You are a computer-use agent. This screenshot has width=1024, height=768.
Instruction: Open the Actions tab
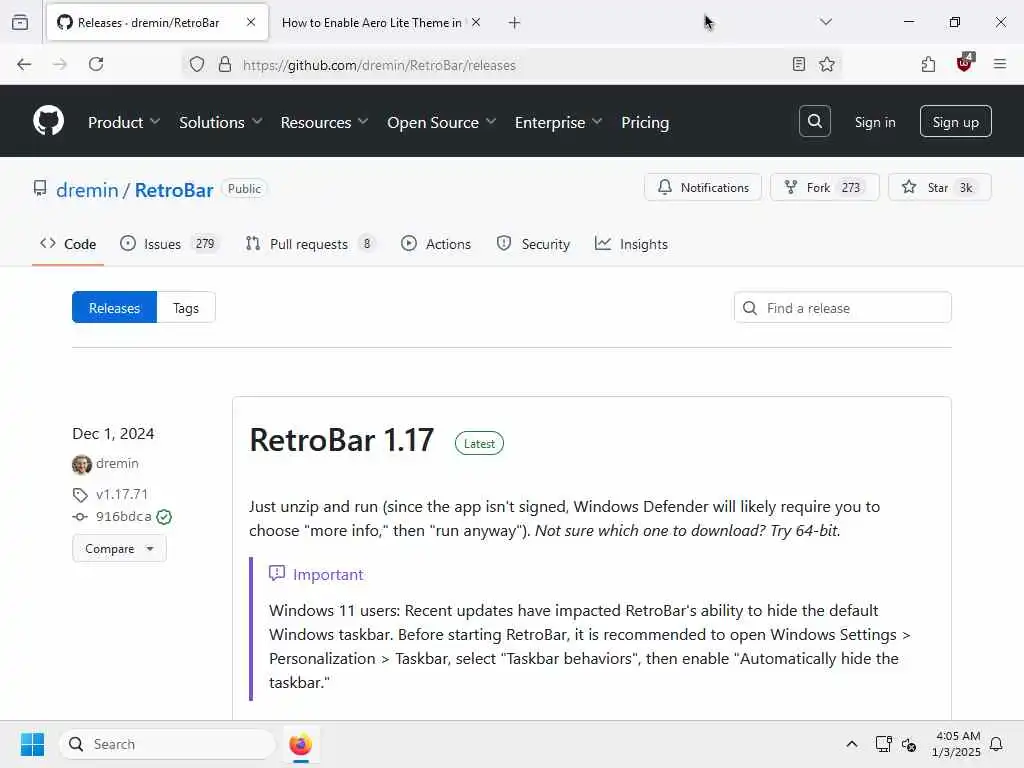[x=436, y=244]
